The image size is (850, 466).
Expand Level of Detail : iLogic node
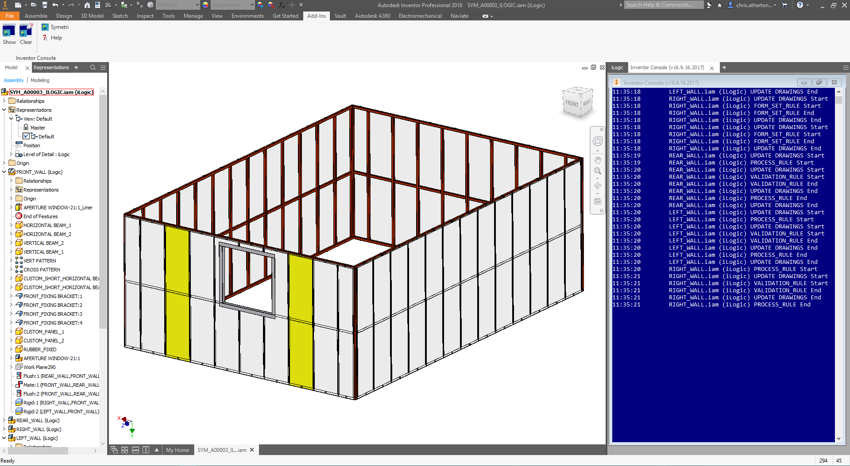(x=11, y=154)
